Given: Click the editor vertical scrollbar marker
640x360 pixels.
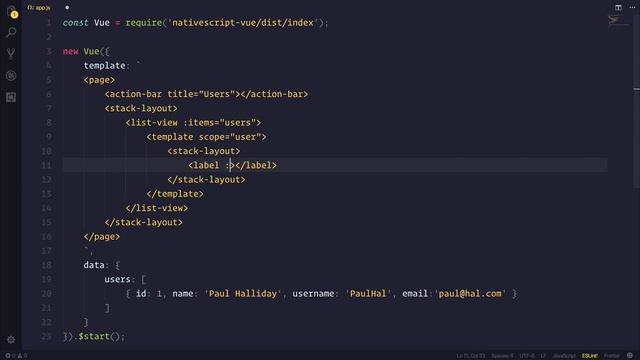Looking at the screenshot, I should [636, 89].
